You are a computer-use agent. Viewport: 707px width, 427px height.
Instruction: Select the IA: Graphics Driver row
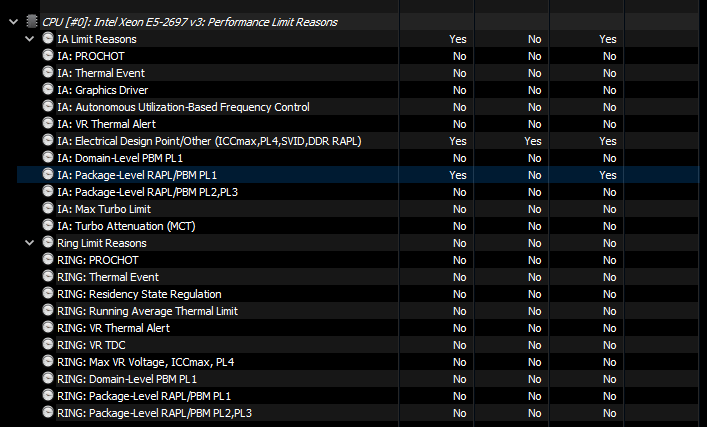click(102, 90)
